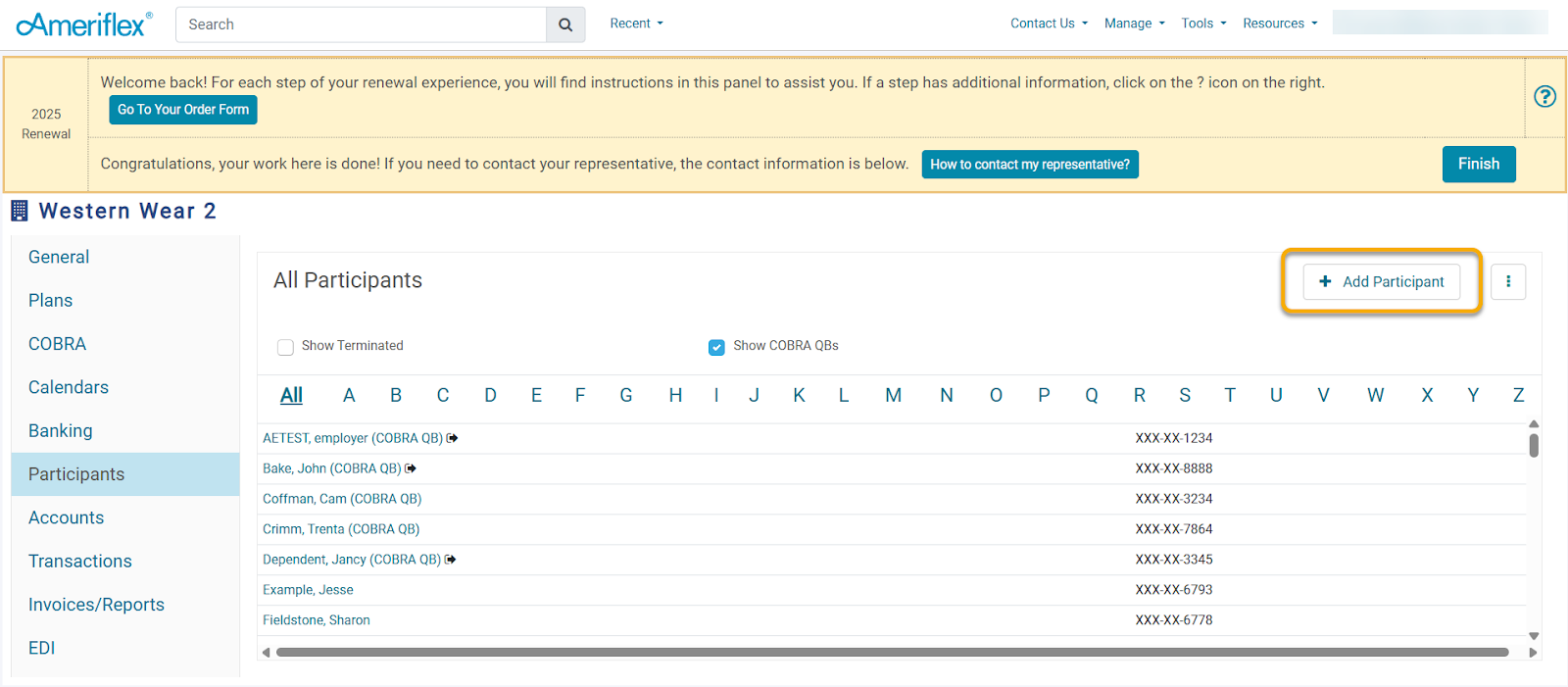This screenshot has width=1568, height=687.
Task: Click the Western Wear 2 heading
Action: click(x=127, y=211)
